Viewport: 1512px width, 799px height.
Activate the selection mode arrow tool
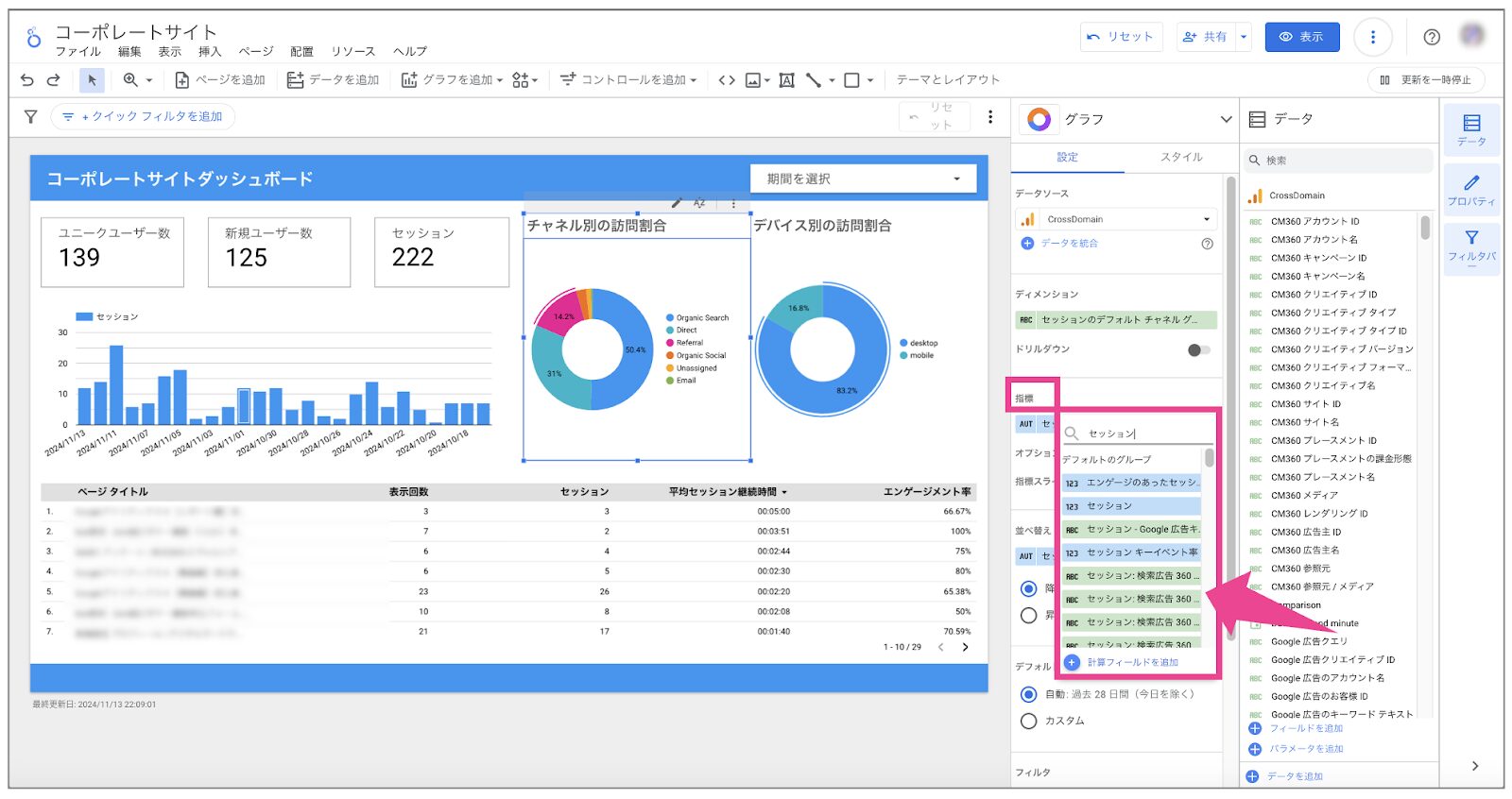point(92,80)
